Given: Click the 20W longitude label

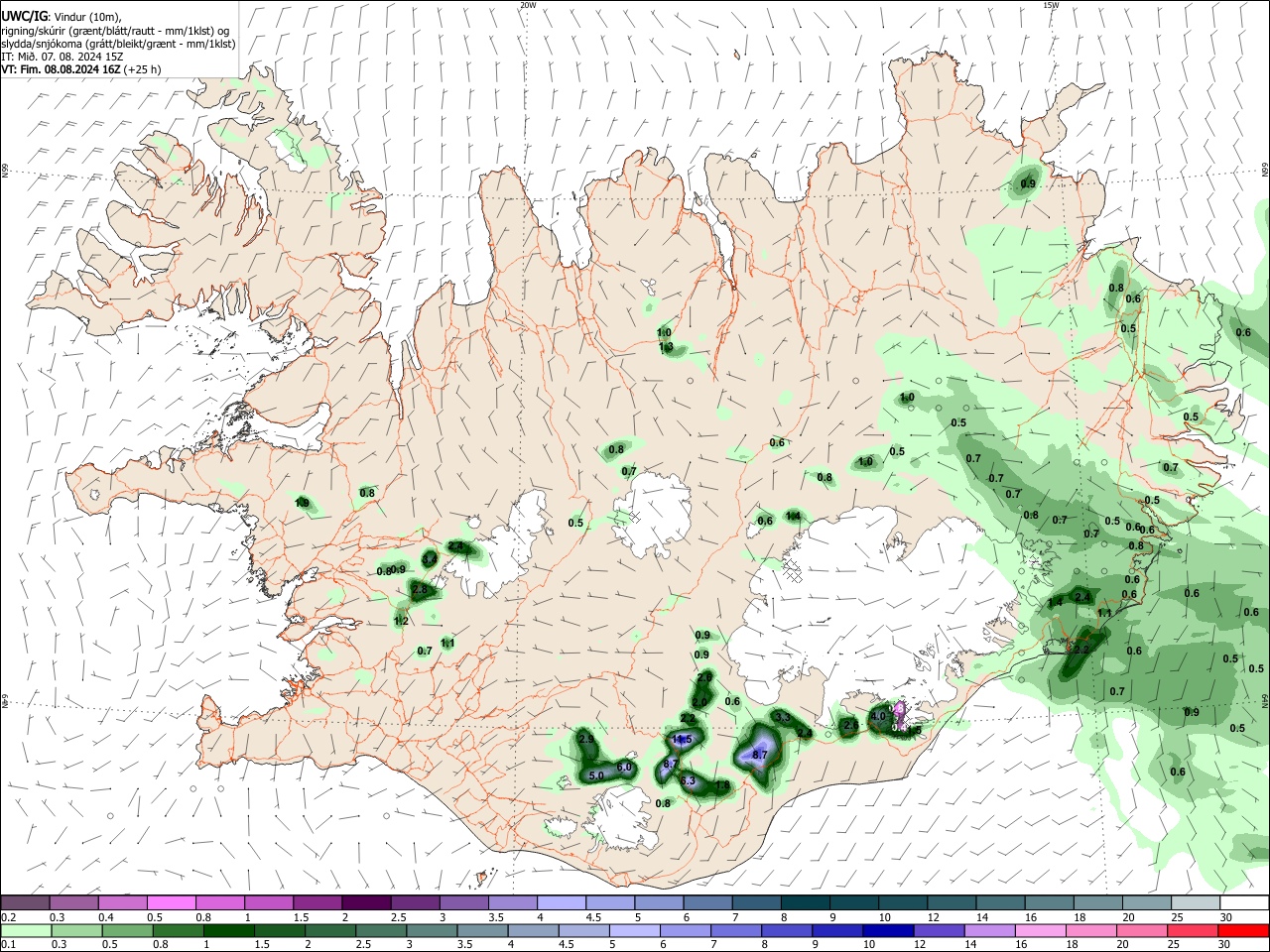Looking at the screenshot, I should (528, 5).
